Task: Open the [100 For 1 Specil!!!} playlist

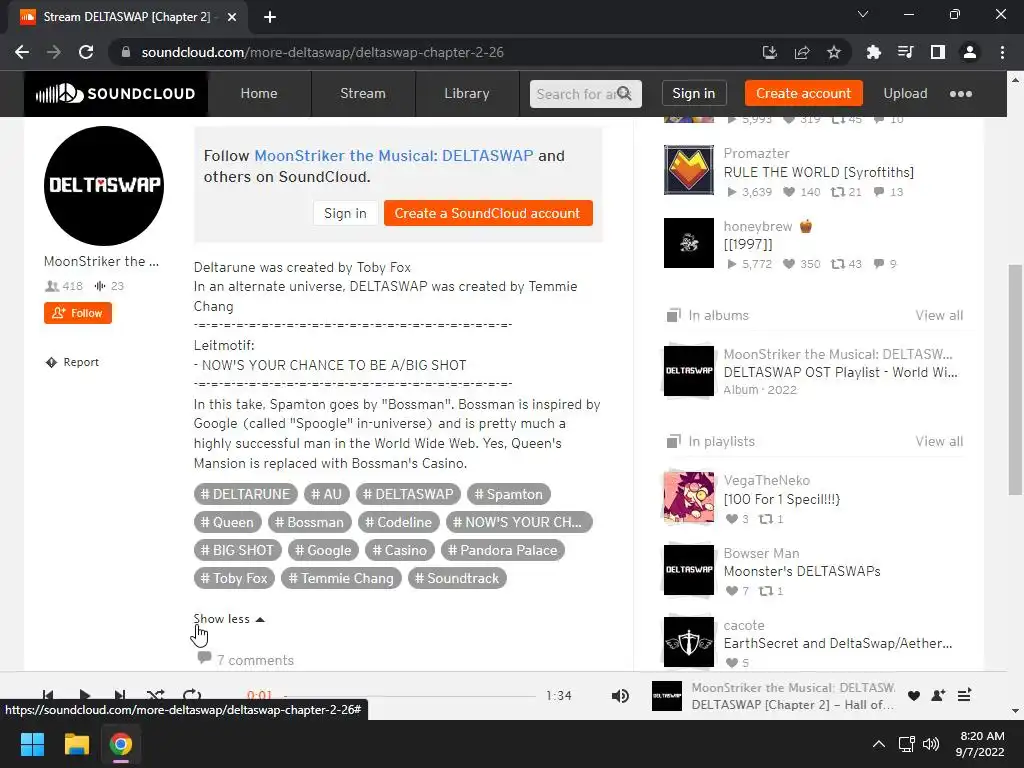Action: [x=782, y=499]
